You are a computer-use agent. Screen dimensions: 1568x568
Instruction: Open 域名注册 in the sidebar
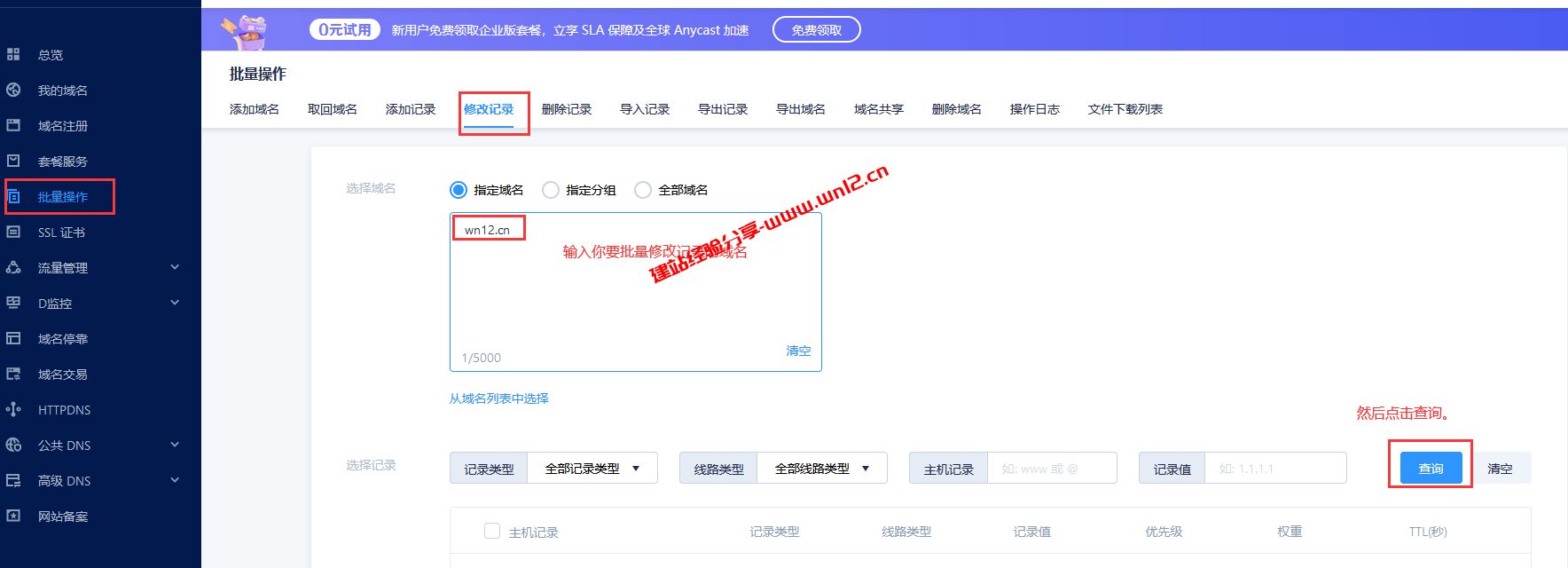tap(63, 125)
